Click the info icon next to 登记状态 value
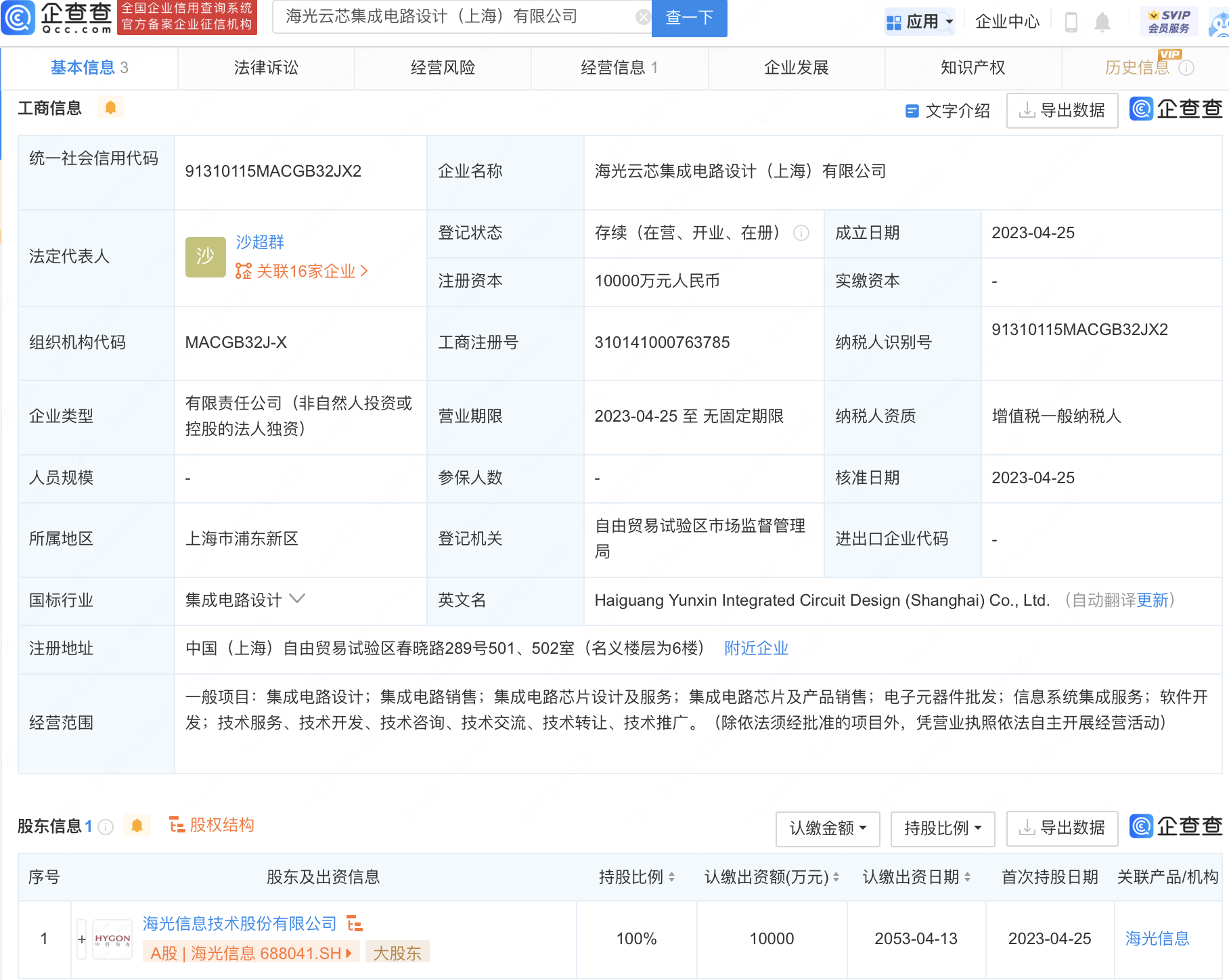The image size is (1229, 980). 801,233
